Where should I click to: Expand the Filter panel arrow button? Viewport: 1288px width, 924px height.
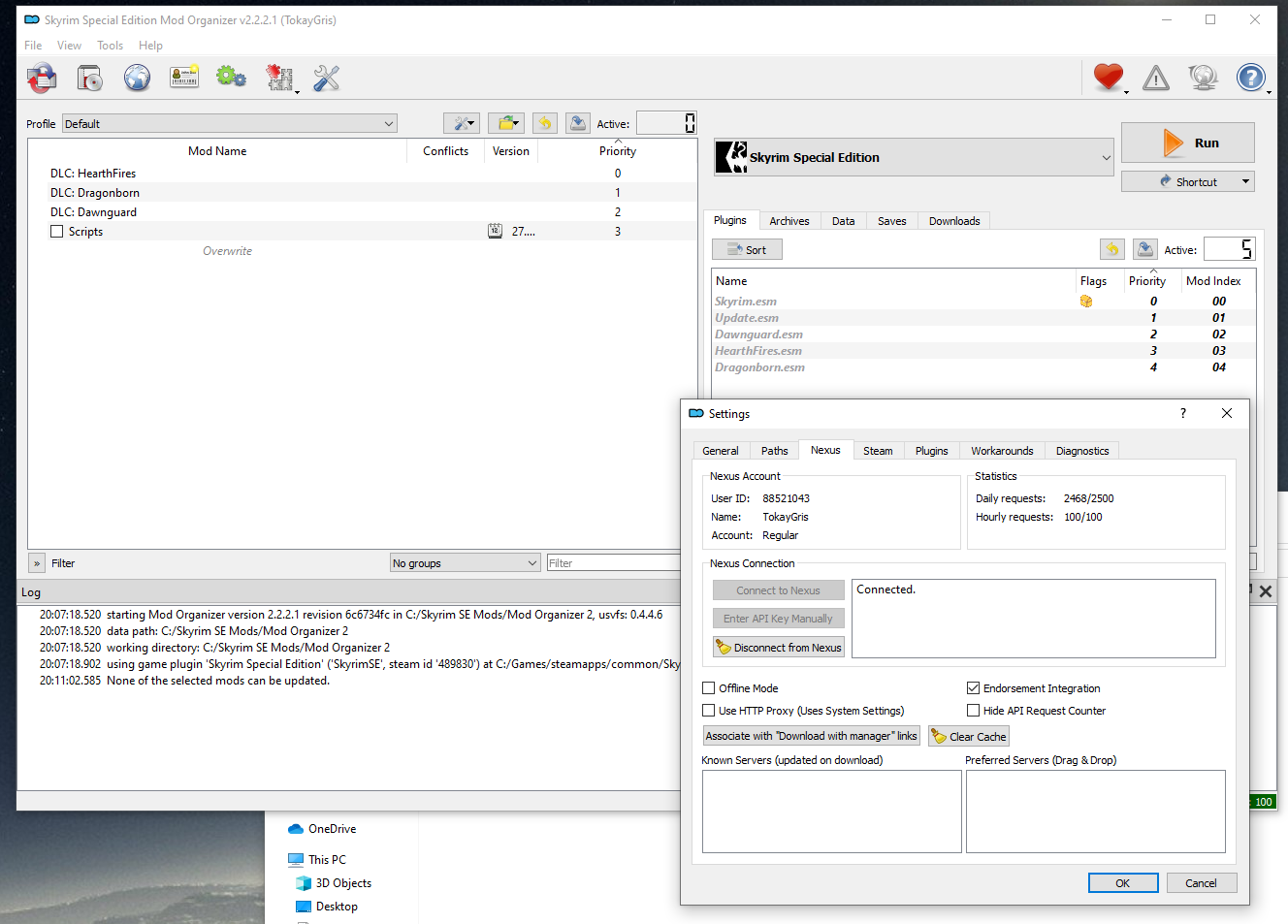pos(37,562)
